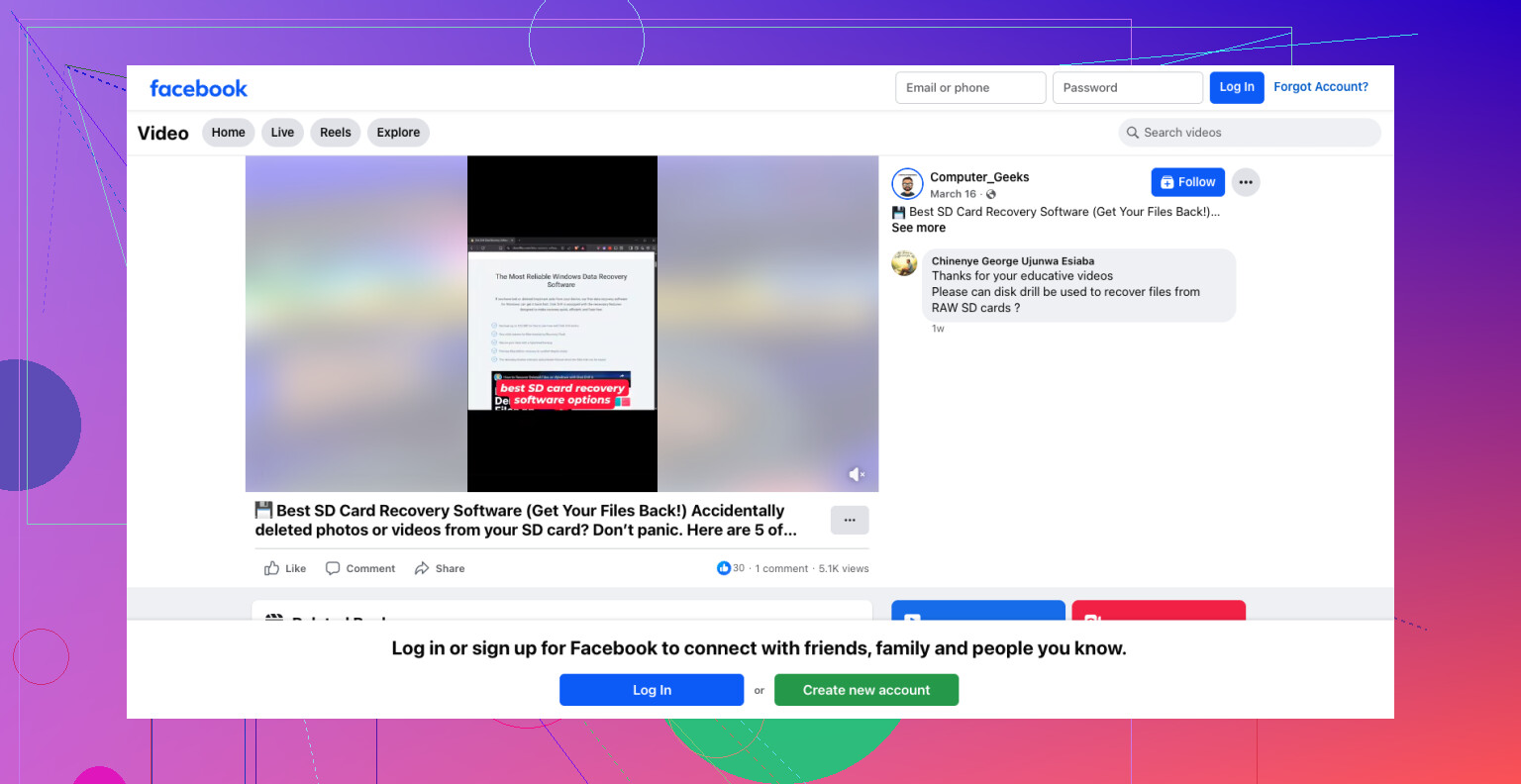Click the banner Log In button
Screen dimensions: 1521x784
652,690
